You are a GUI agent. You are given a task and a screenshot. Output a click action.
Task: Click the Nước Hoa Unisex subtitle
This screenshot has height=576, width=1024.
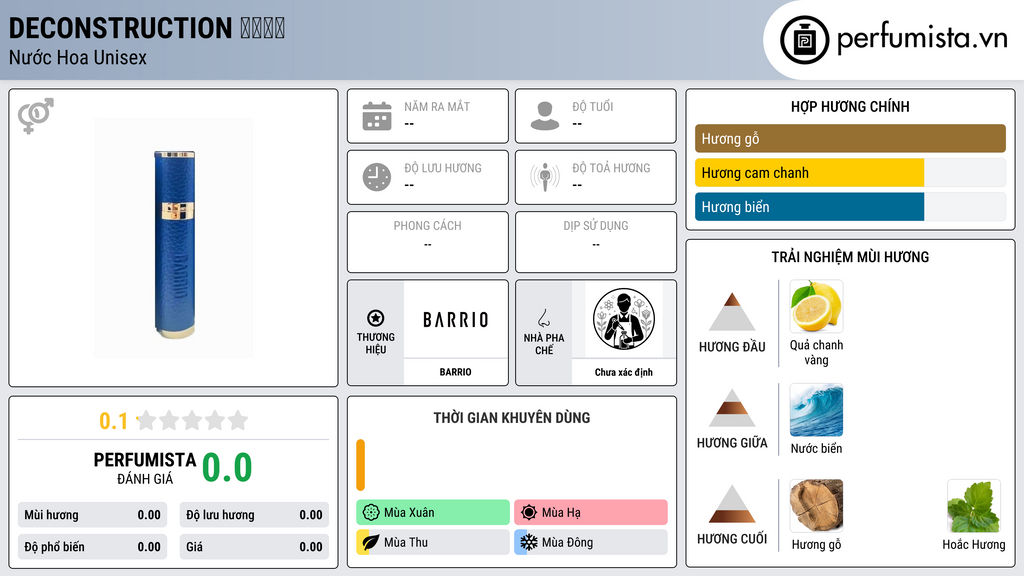coord(78,57)
